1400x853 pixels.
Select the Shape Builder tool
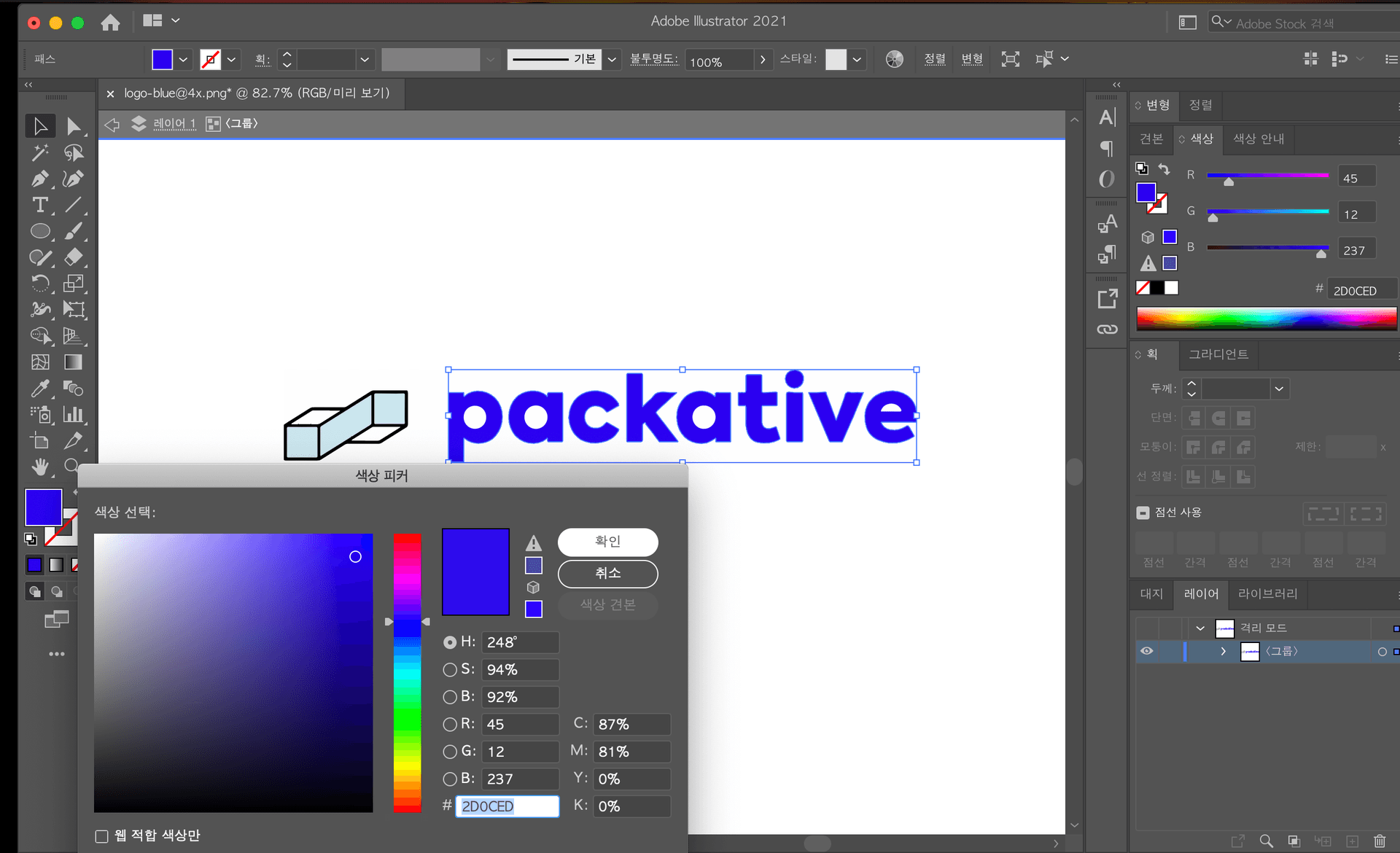point(40,336)
